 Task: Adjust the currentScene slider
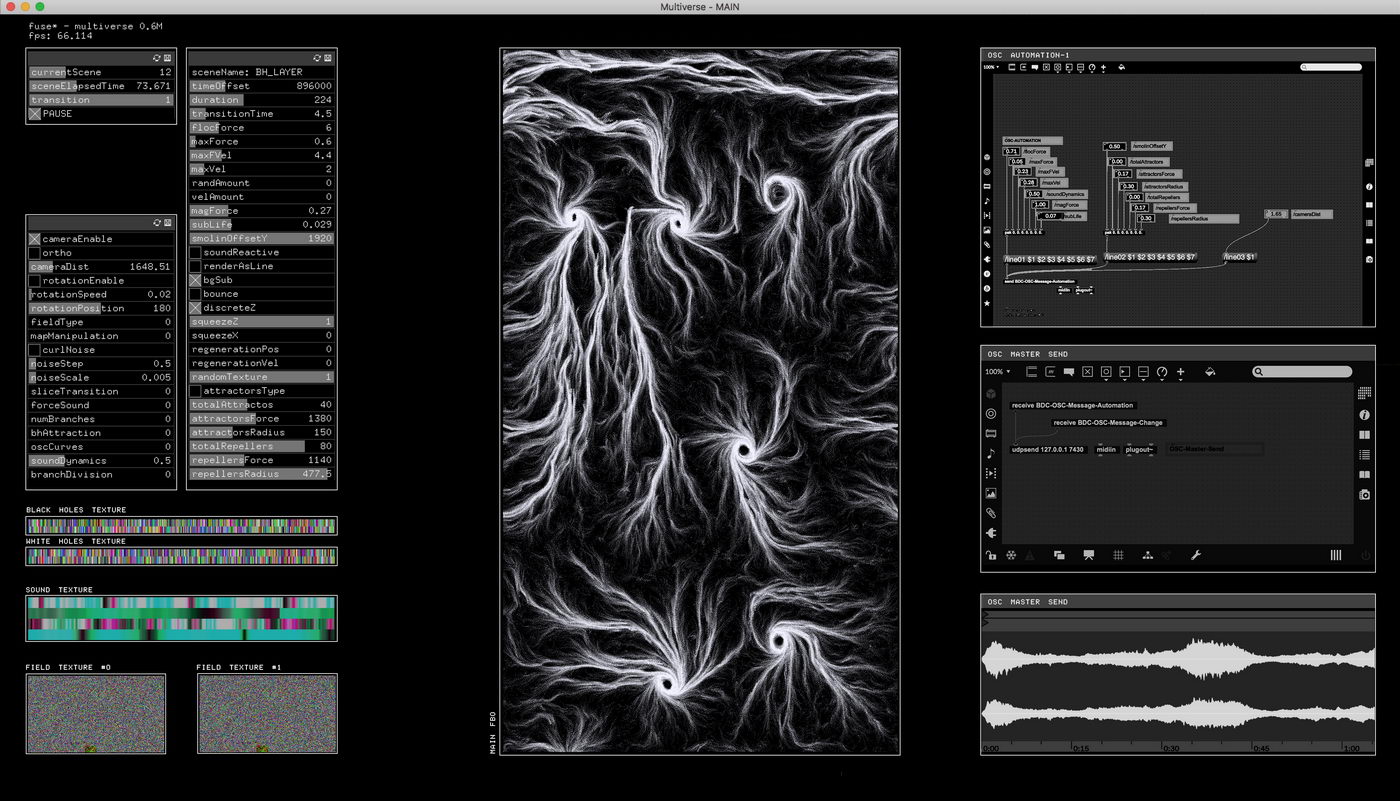101,73
